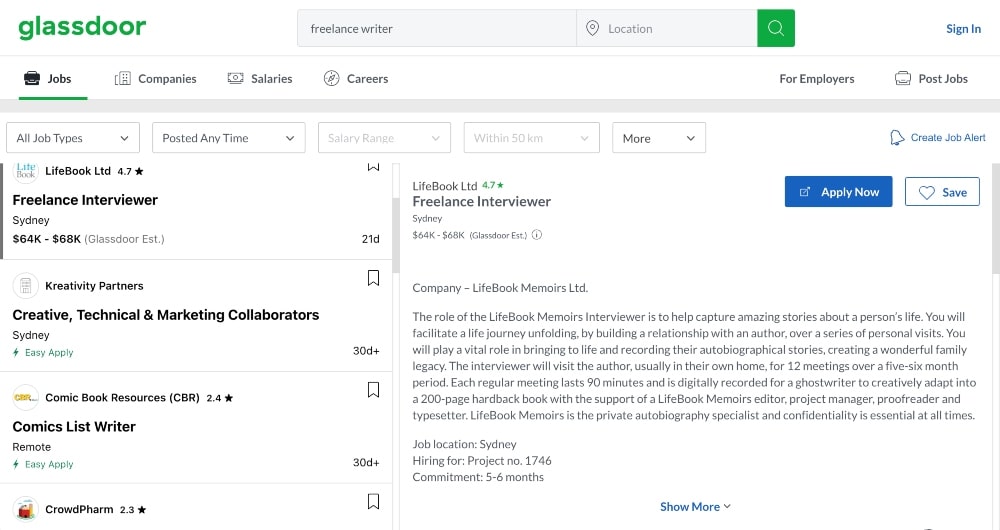Click the $64K - $68K salary in list
Viewport: 1000px width, 530px height.
pos(47,239)
